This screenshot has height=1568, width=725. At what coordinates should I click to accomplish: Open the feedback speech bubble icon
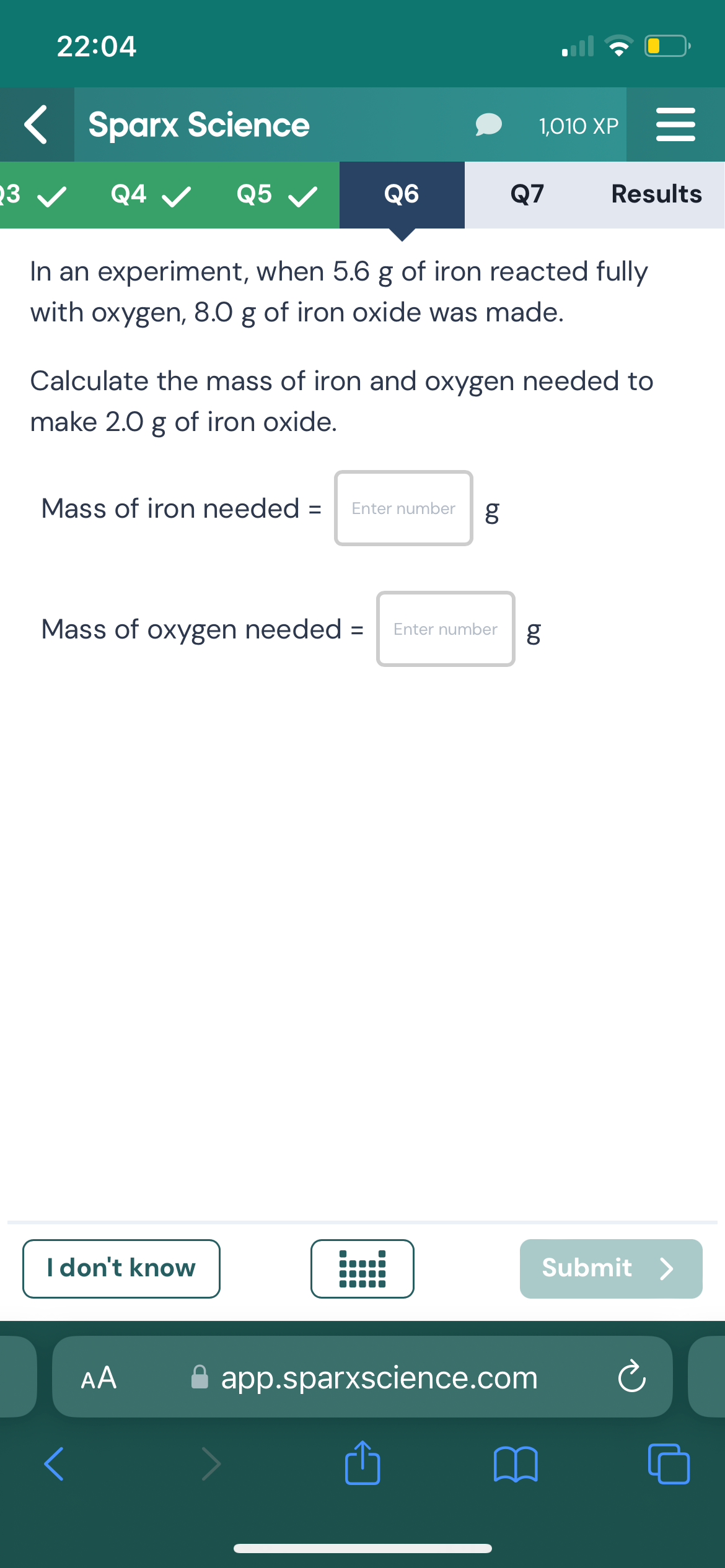(488, 124)
